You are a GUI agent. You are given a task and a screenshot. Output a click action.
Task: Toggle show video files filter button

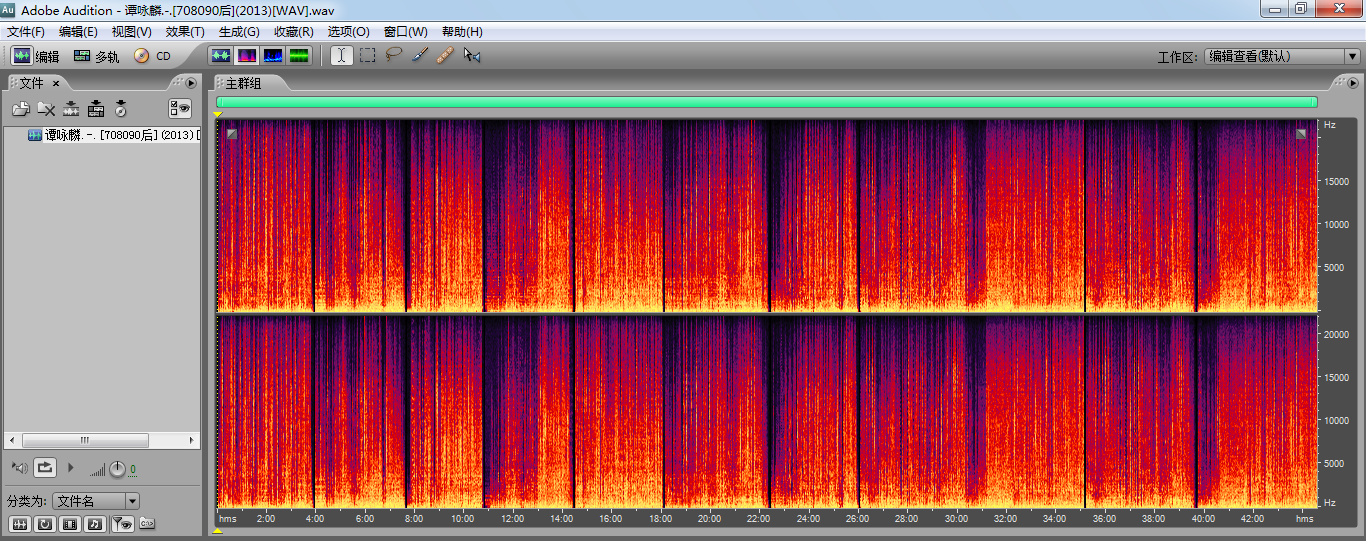pyautogui.click(x=69, y=523)
